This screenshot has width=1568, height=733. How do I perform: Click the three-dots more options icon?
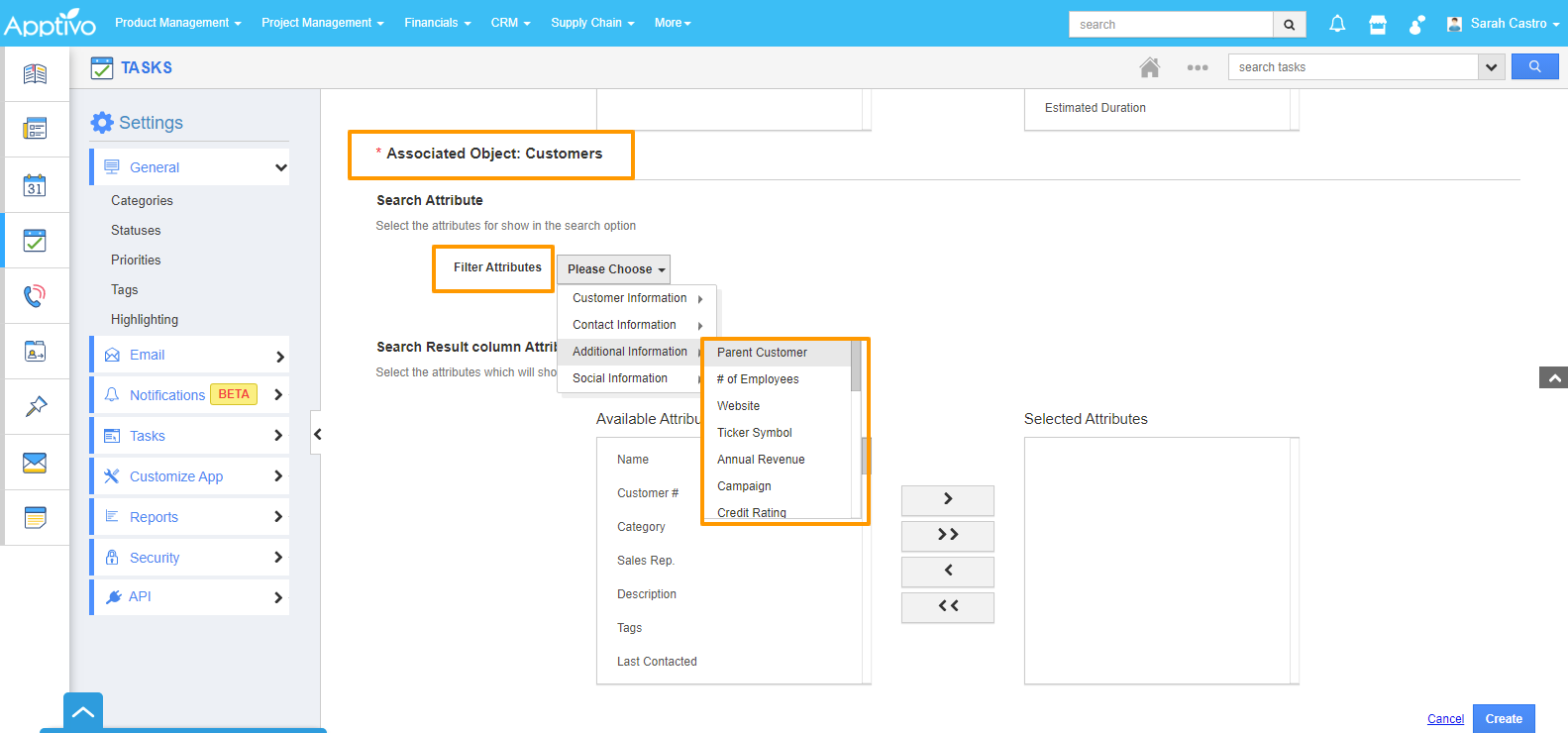pyautogui.click(x=1197, y=67)
